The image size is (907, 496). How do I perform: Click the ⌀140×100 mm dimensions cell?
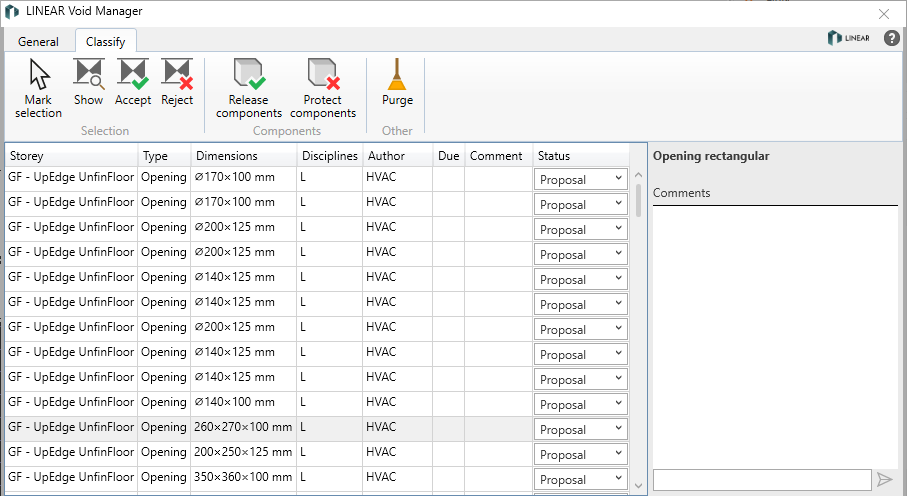[x=244, y=402]
